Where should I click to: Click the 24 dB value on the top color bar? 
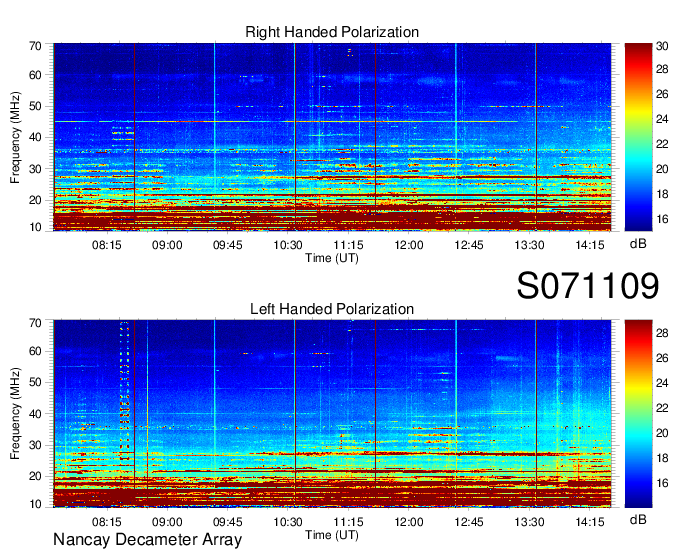pos(662,119)
